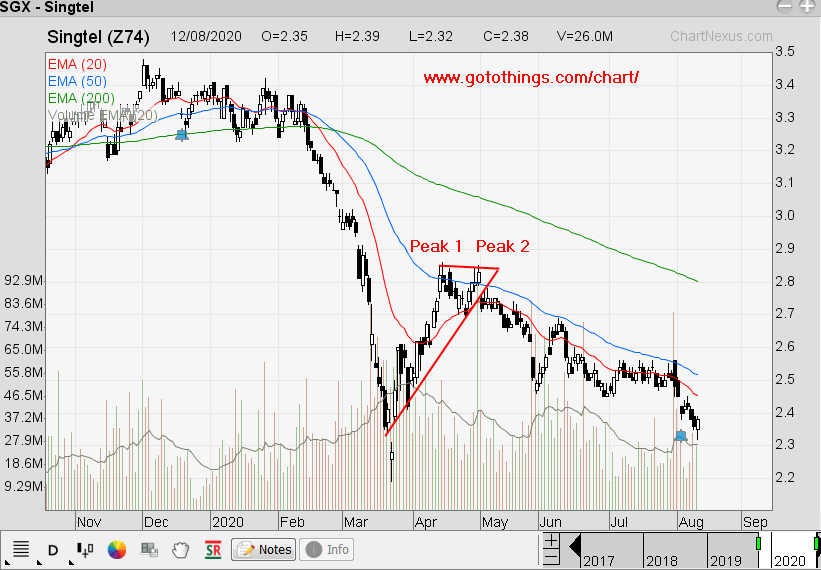821x570 pixels.
Task: Click the V=26.0M volume value
Action: (585, 37)
